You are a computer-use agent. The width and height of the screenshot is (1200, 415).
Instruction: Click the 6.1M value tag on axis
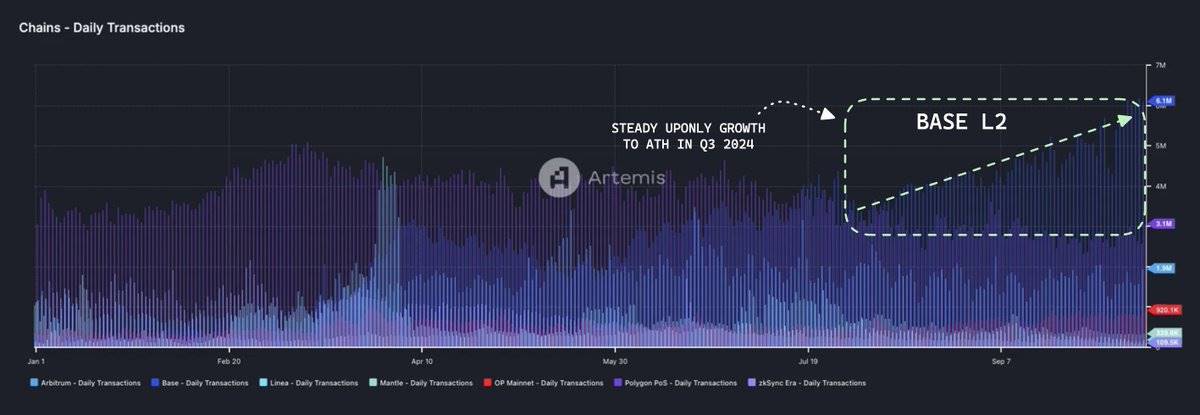tap(1163, 101)
